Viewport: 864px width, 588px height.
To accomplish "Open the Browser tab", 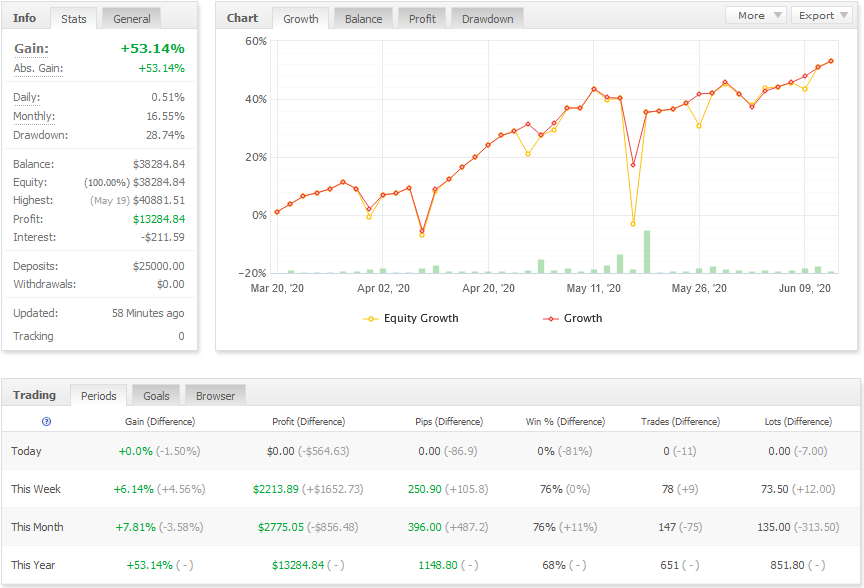I will [215, 396].
